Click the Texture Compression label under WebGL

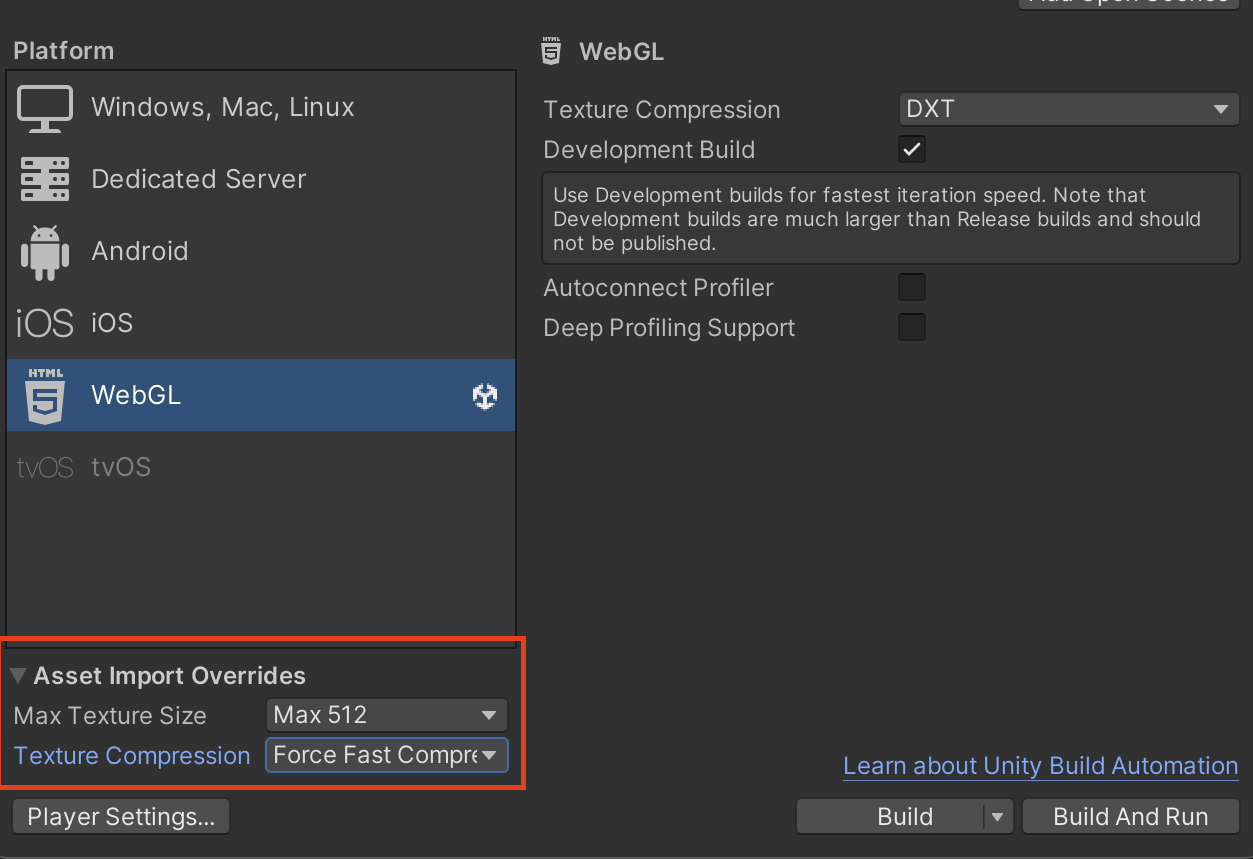click(x=661, y=110)
